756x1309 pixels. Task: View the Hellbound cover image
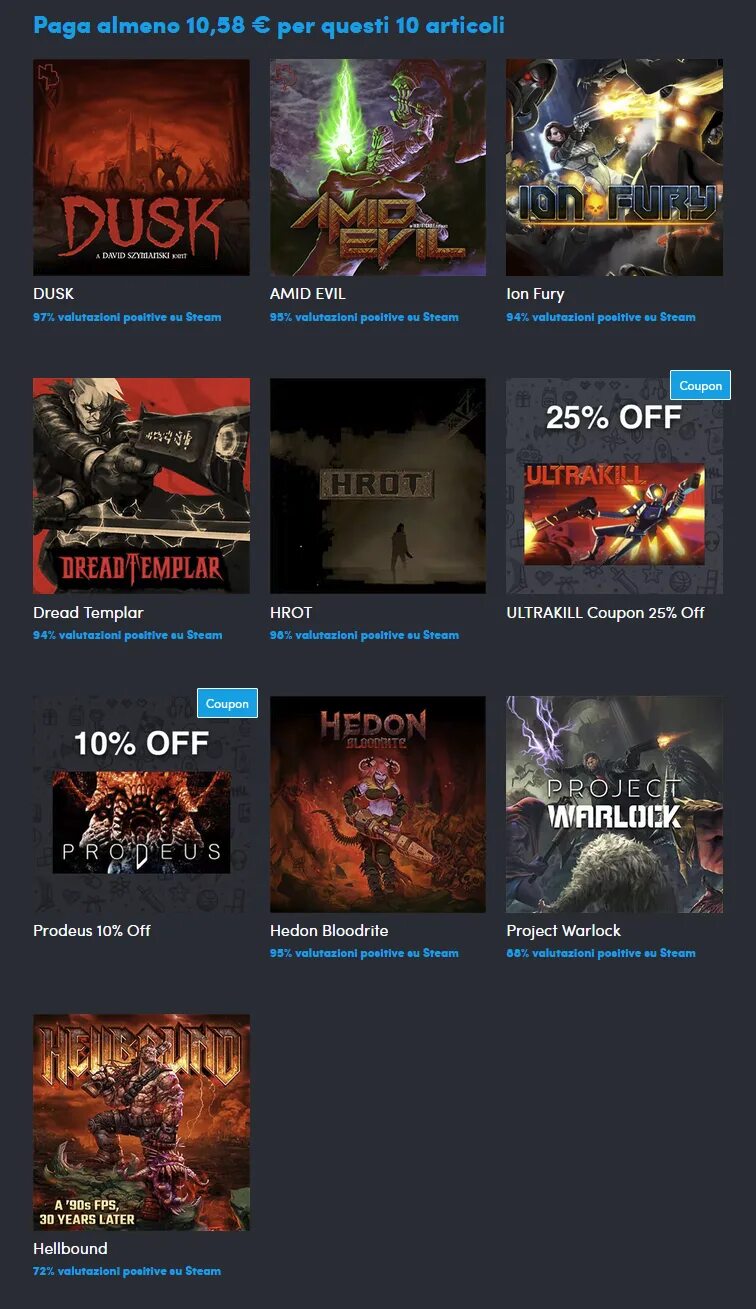[x=141, y=1122]
